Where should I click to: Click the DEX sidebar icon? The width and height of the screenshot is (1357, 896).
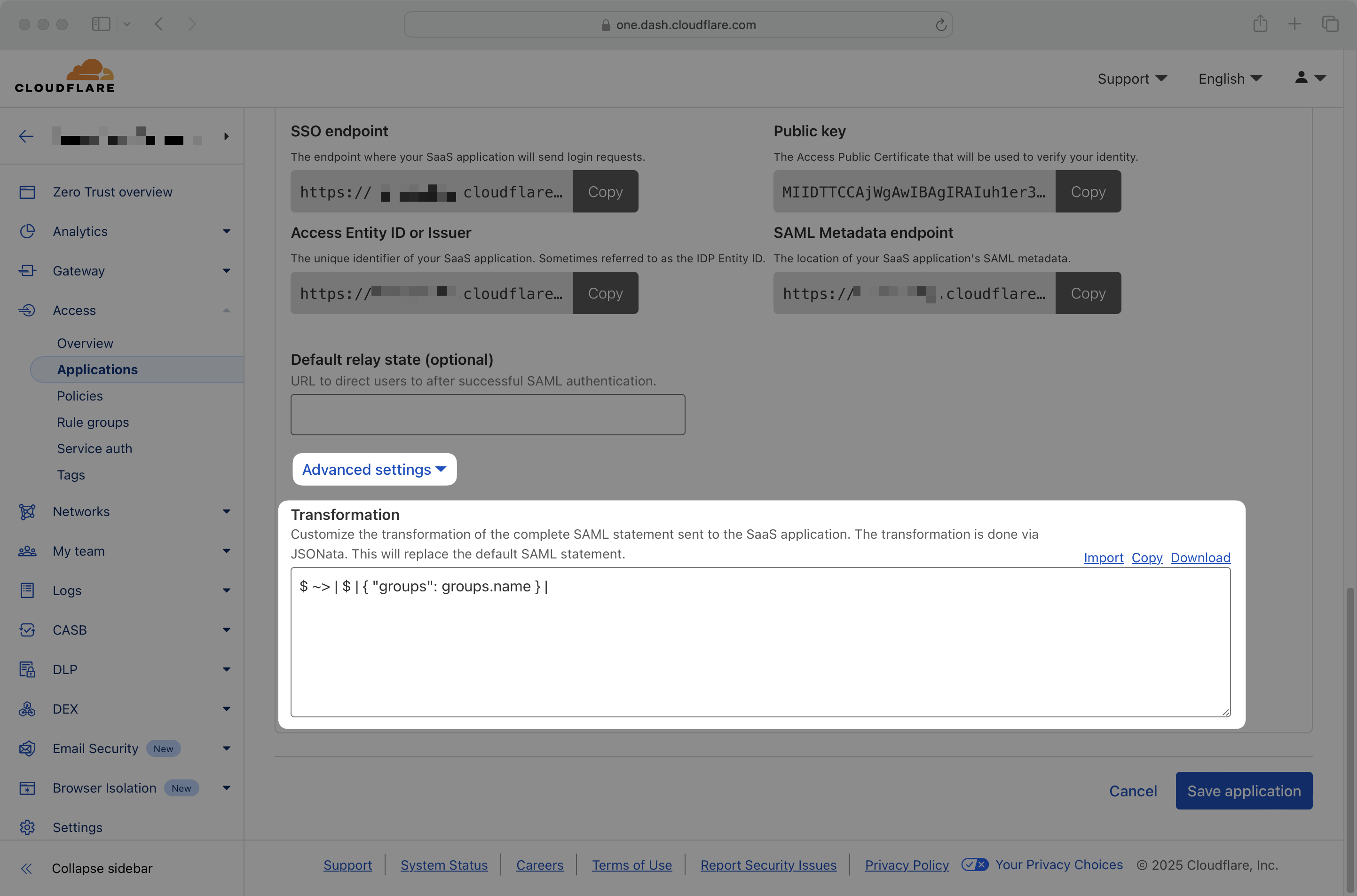pos(27,708)
